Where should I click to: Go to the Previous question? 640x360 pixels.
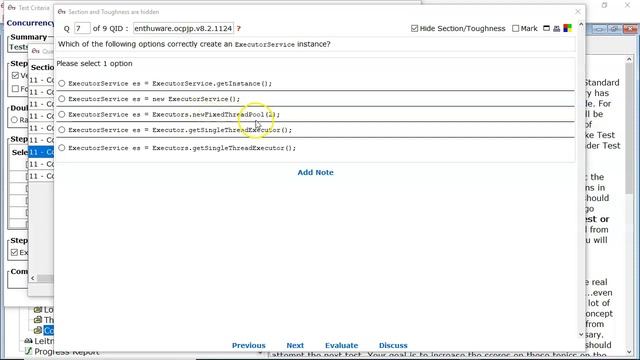pyautogui.click(x=249, y=345)
